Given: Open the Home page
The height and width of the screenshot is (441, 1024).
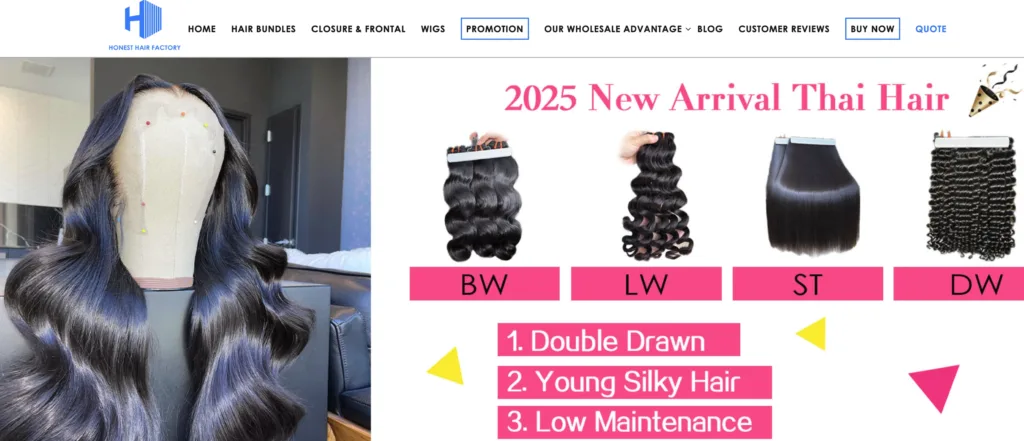Looking at the screenshot, I should click(202, 29).
